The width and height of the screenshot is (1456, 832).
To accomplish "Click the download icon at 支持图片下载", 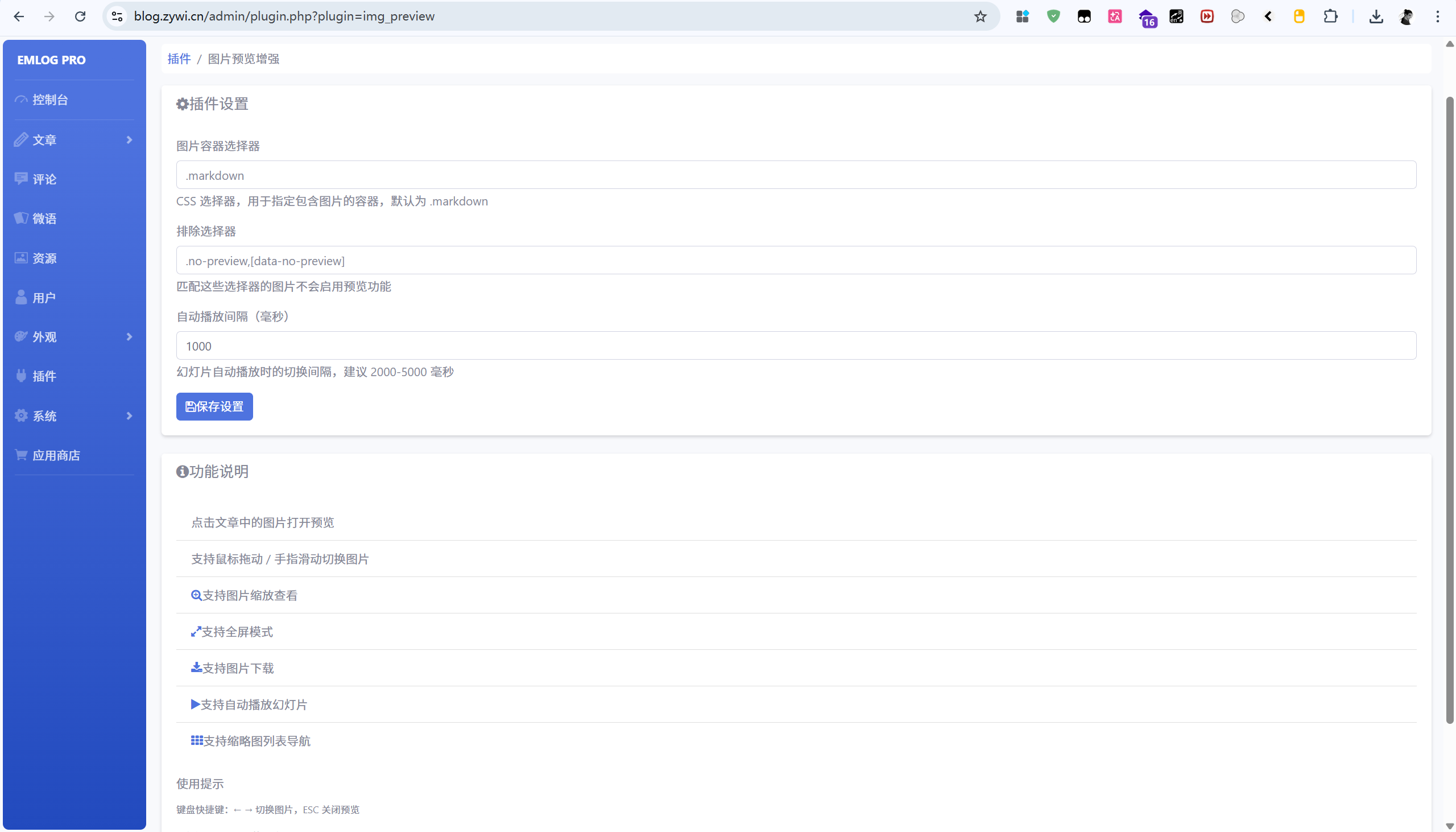I will point(196,668).
